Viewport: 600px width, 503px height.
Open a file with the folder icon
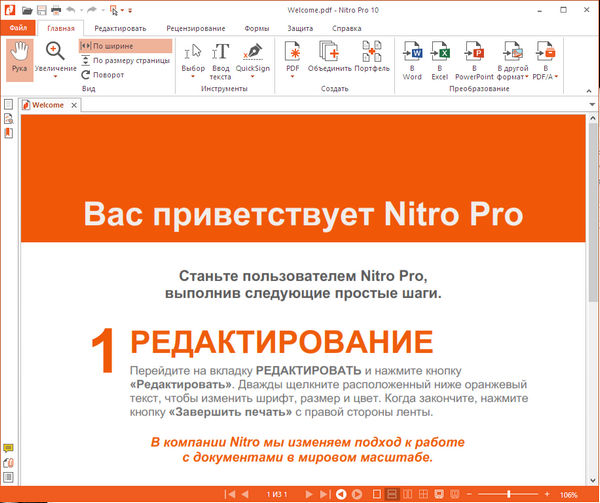27,10
